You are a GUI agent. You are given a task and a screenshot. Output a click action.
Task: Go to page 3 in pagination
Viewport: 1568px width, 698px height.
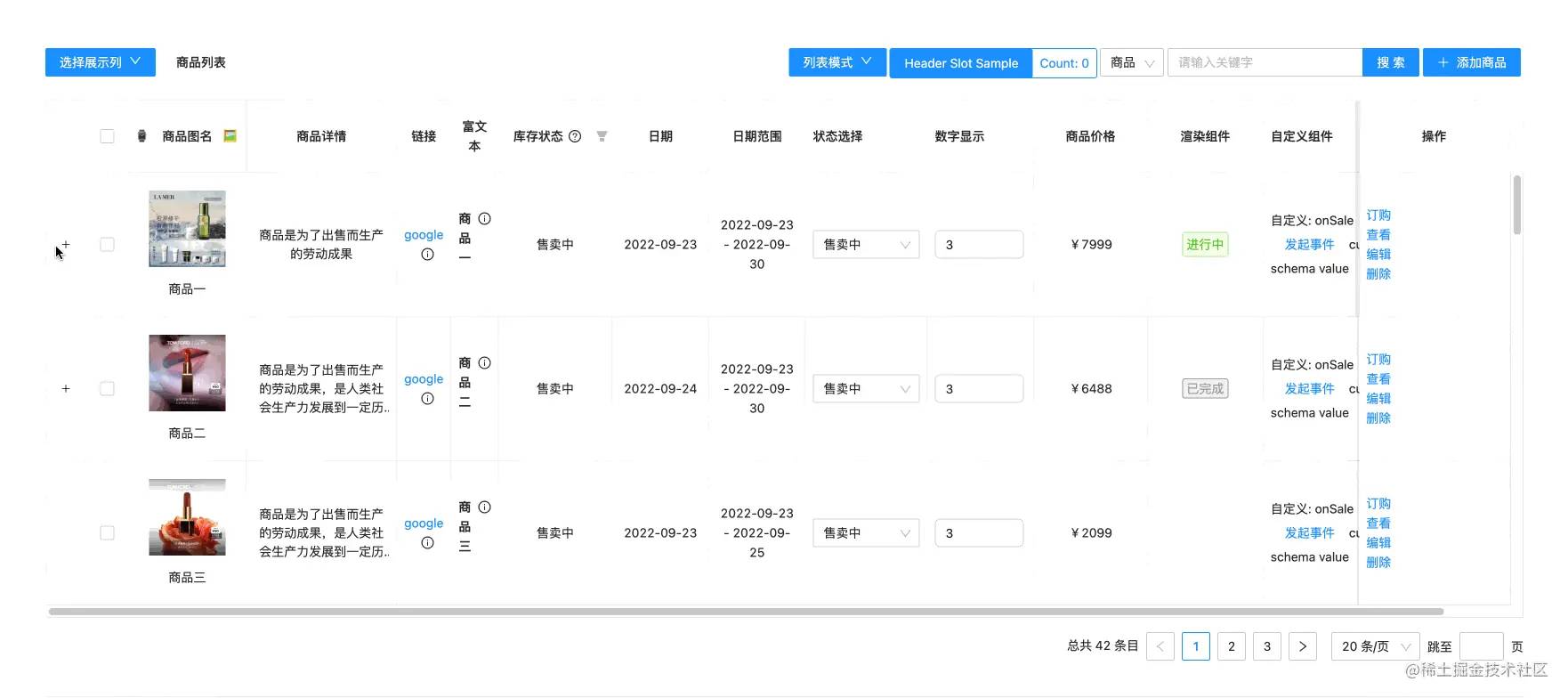(1266, 646)
